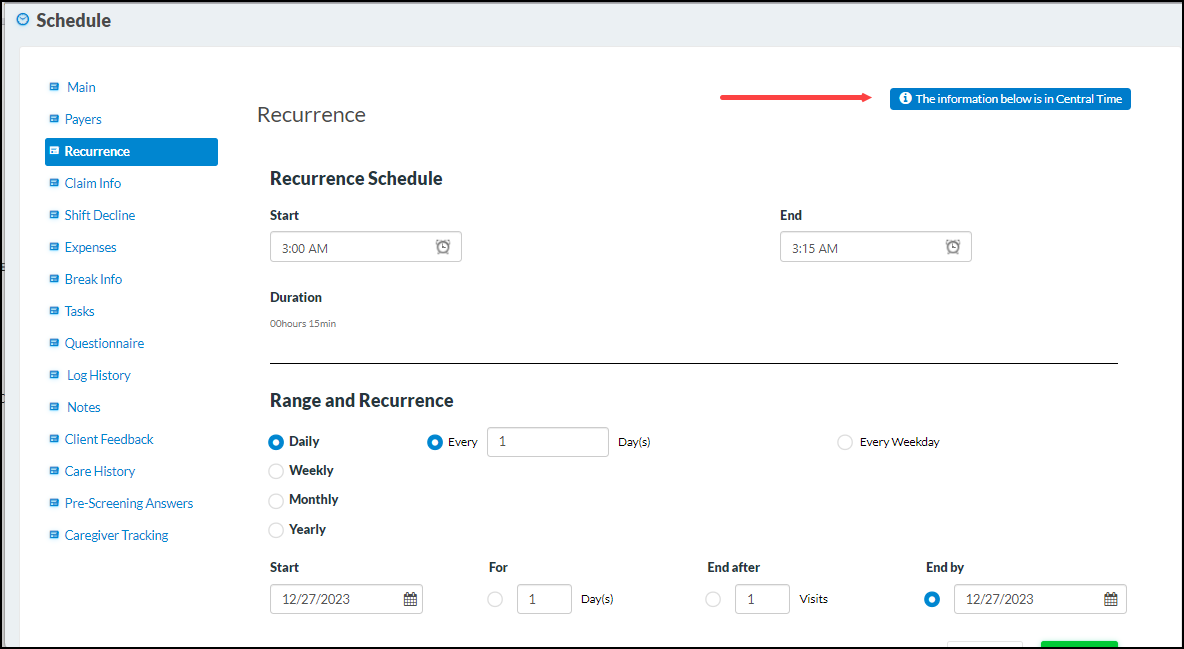Image resolution: width=1184 pixels, height=649 pixels.
Task: Open the Start time clock picker
Action: point(443,246)
